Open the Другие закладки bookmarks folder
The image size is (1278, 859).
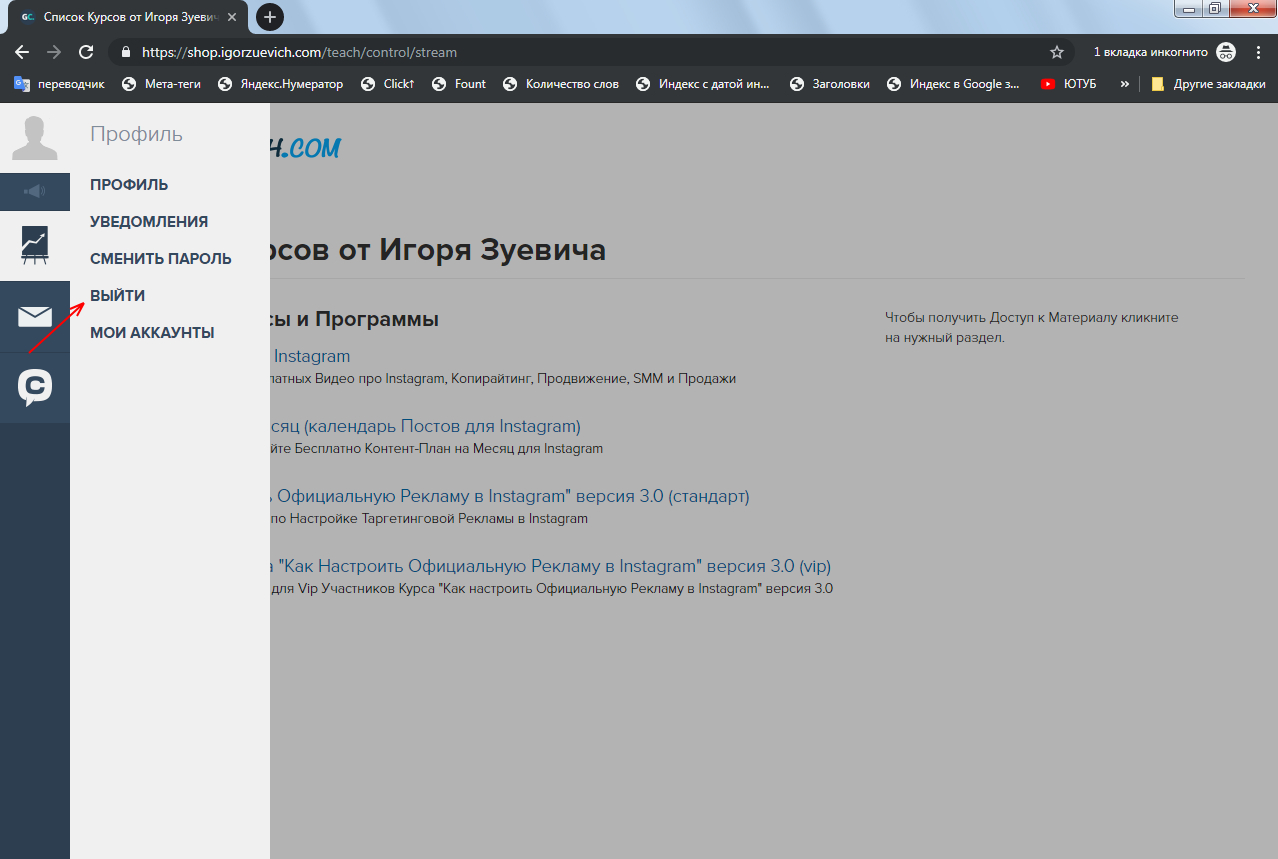point(1208,84)
